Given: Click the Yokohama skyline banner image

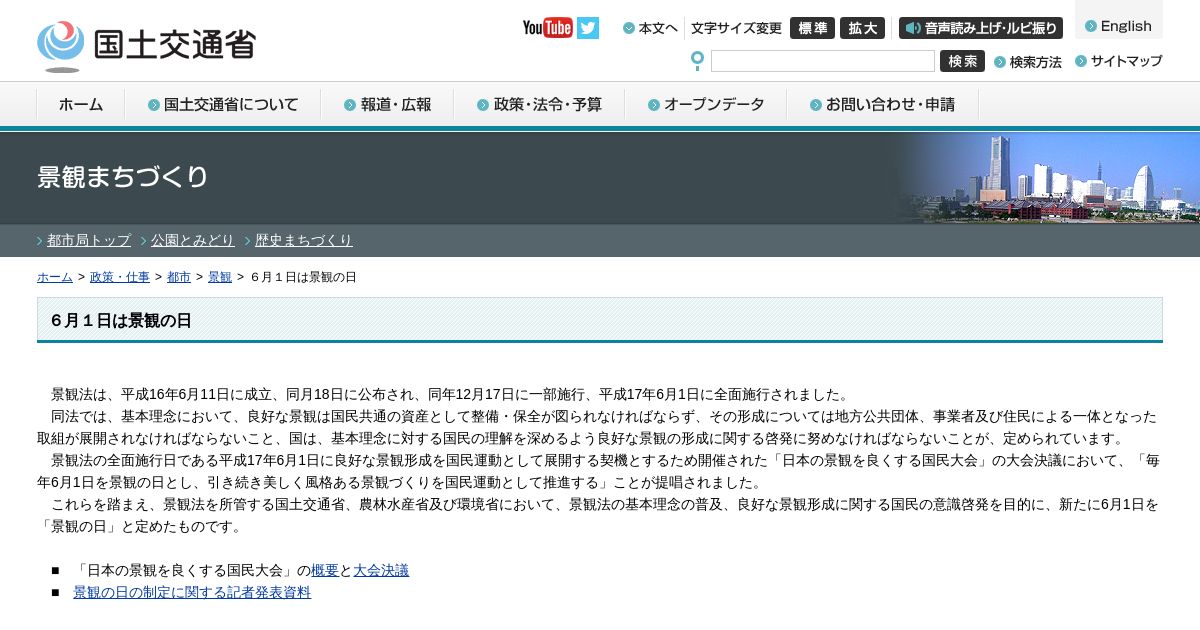Looking at the screenshot, I should coord(1045,178).
